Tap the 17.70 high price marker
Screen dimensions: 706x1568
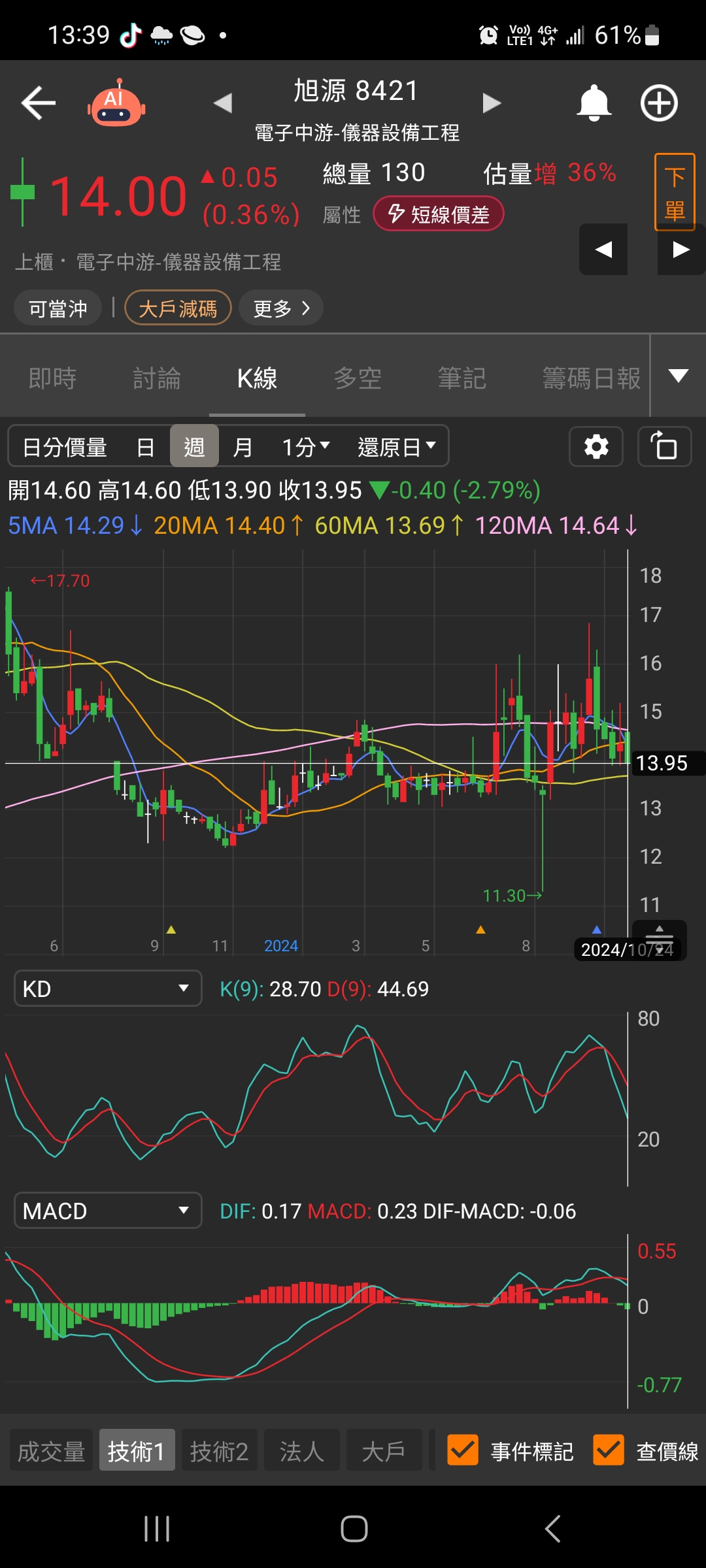[x=60, y=581]
